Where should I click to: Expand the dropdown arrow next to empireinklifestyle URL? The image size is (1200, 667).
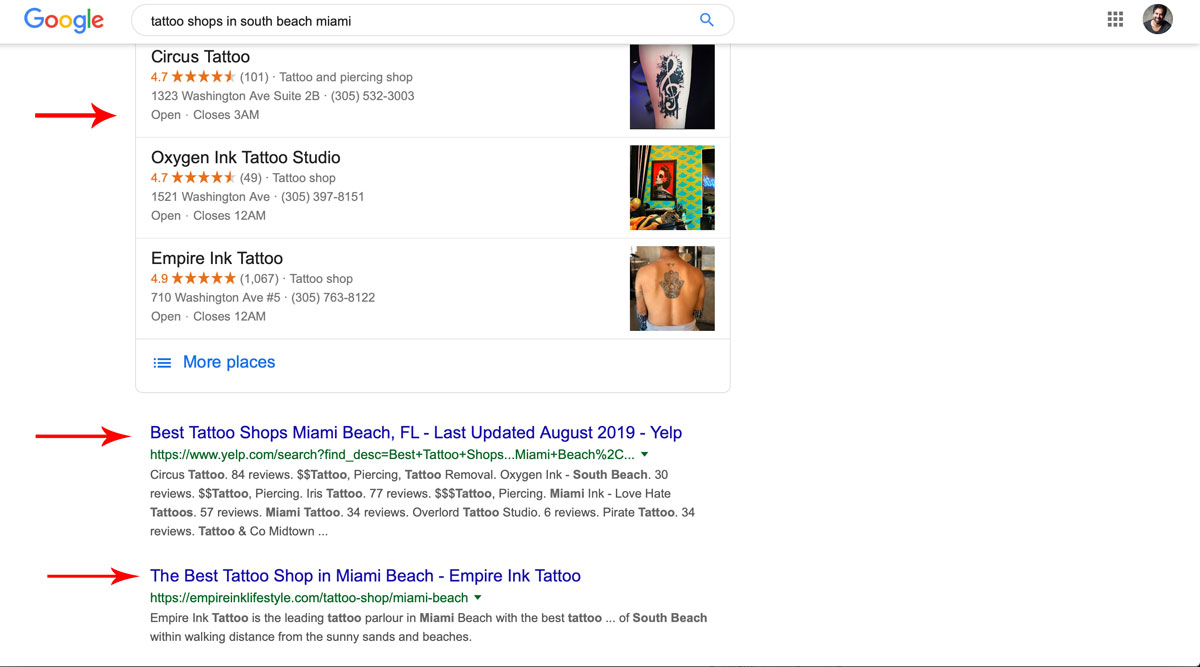478,598
